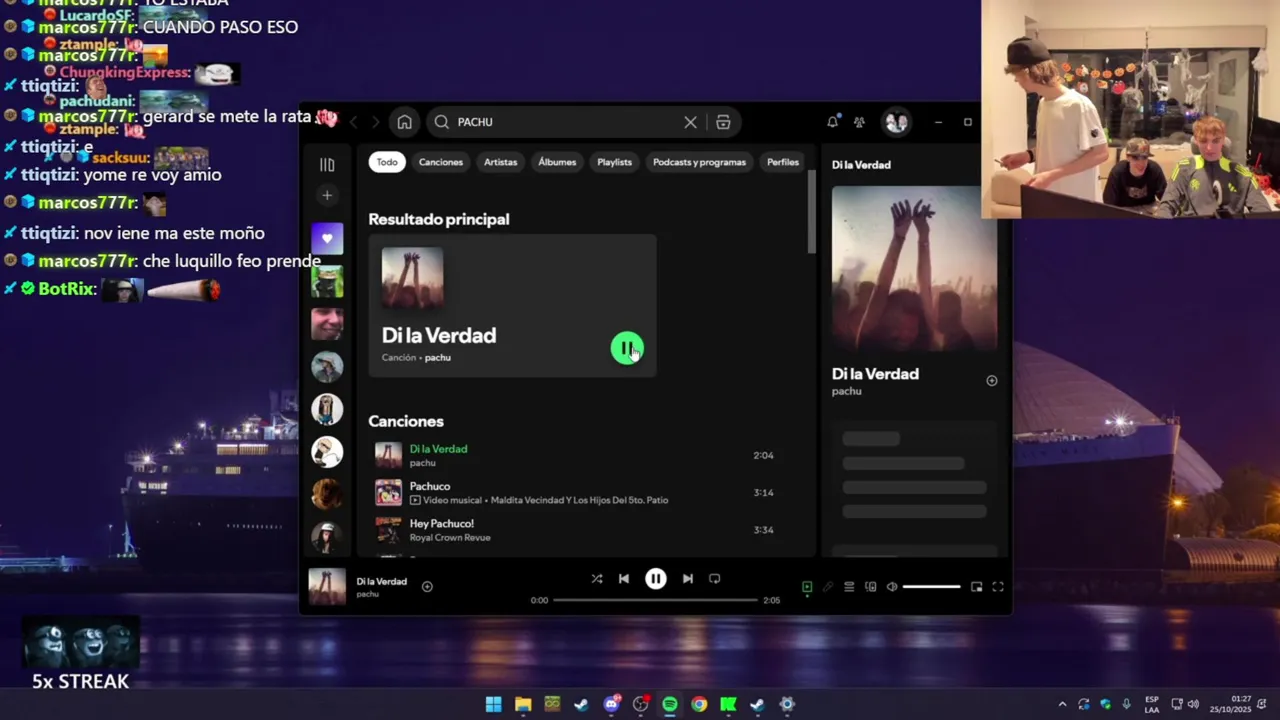Open the profile avatar menu
Screen dimensions: 1280x720
(x=896, y=122)
